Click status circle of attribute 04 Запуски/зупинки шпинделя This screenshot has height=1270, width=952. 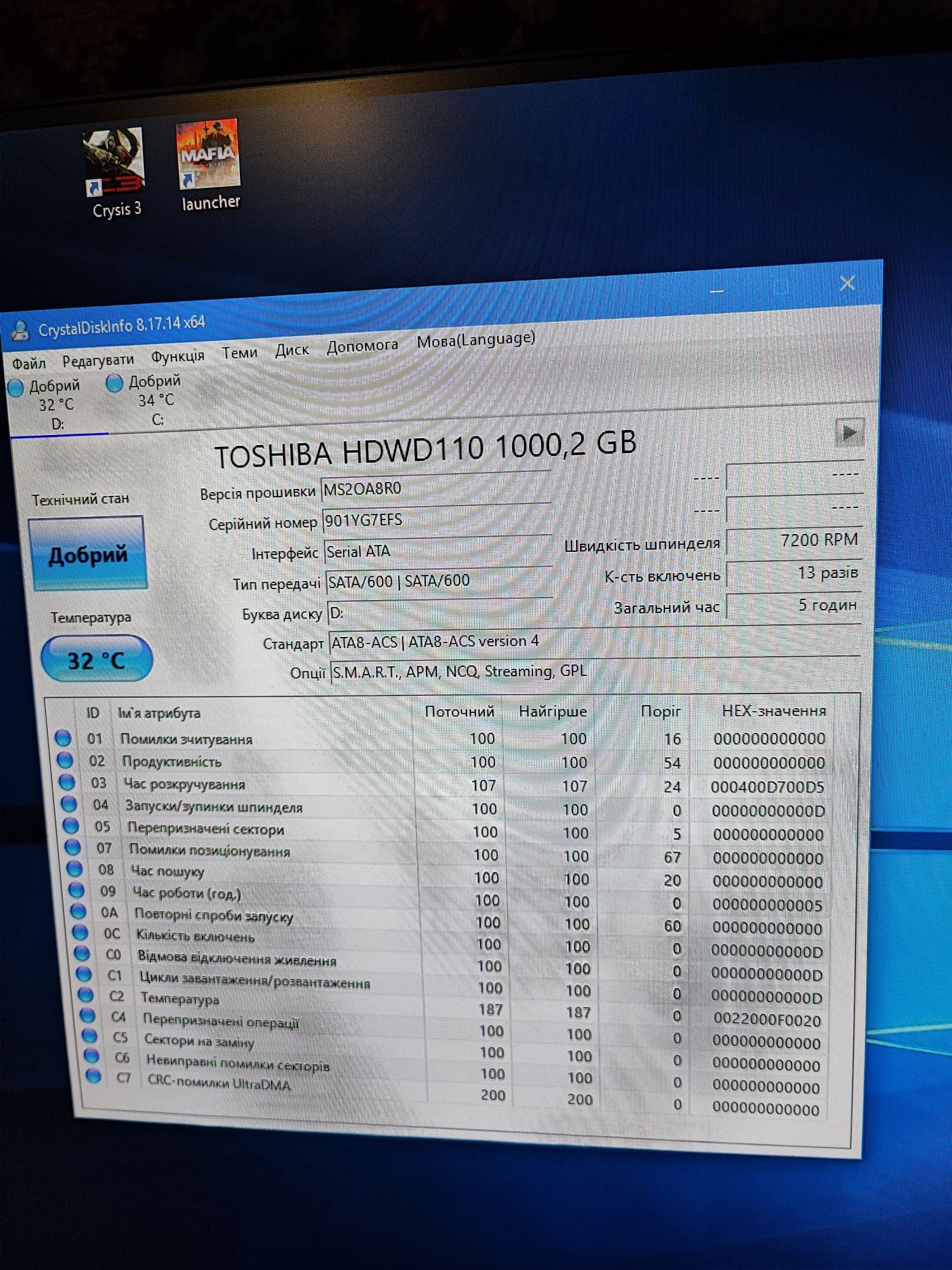(x=69, y=804)
